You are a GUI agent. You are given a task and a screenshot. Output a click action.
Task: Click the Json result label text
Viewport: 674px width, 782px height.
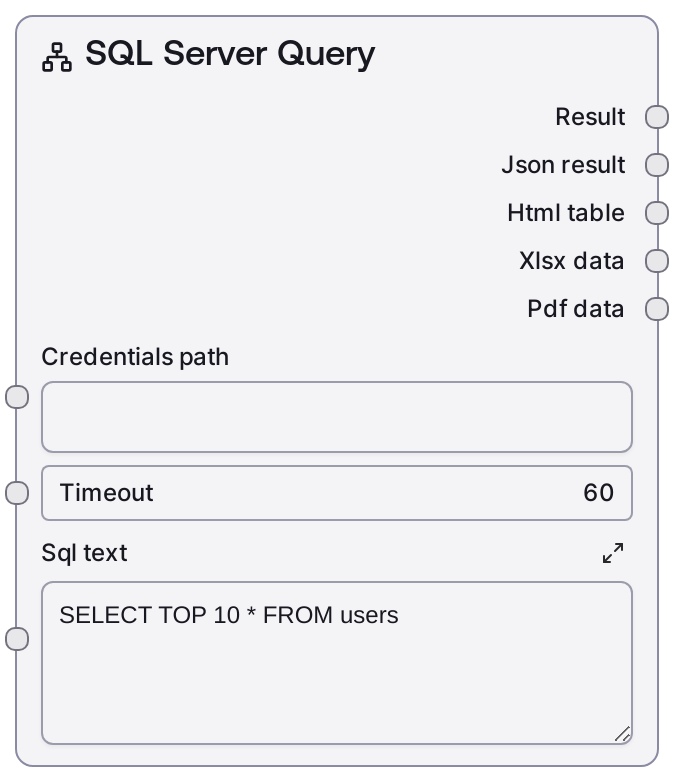pyautogui.click(x=563, y=165)
